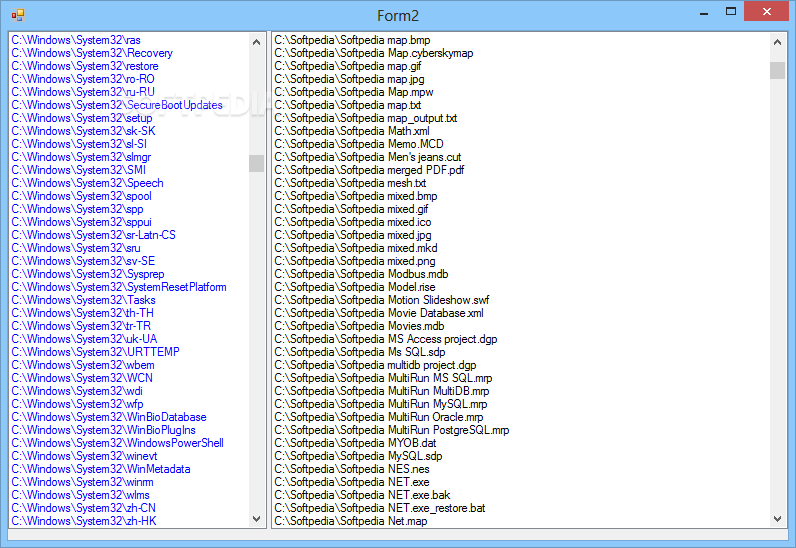Select C:\Windows\System32\Recovery entry

[x=92, y=53]
